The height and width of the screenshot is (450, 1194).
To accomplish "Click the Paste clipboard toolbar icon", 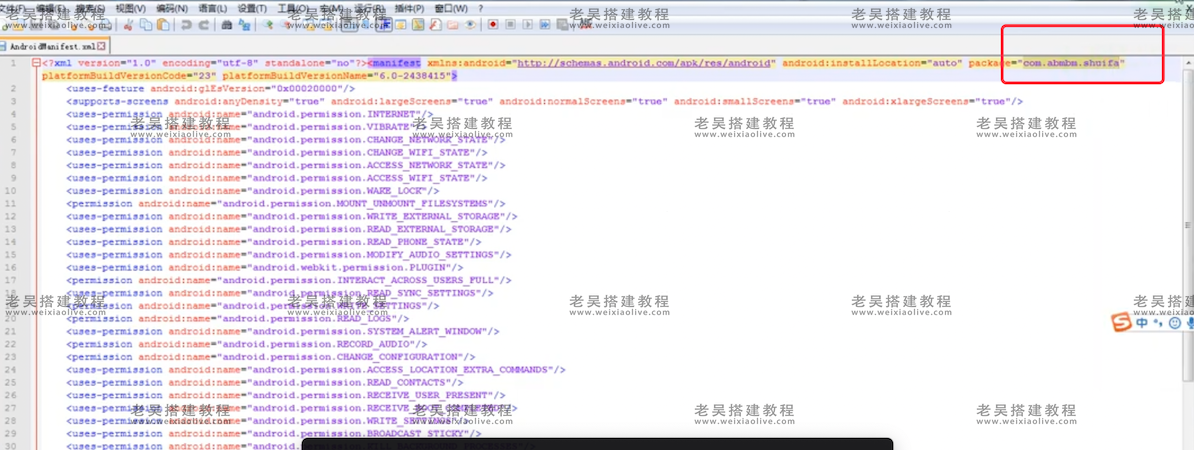I will point(163,25).
